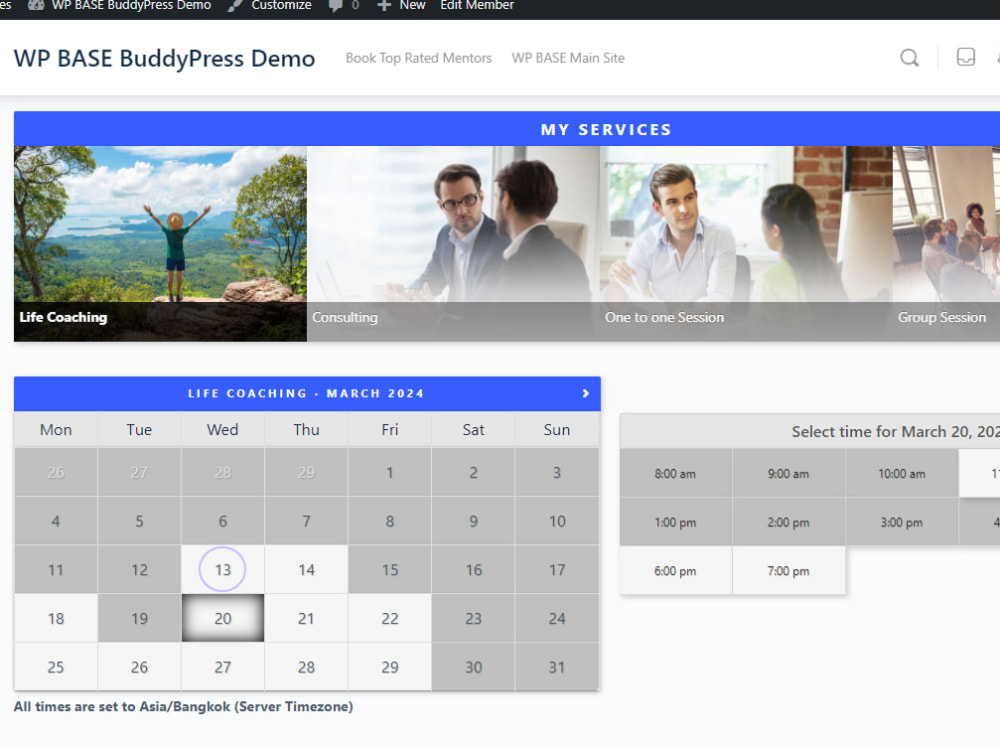Viewport: 1000px width, 750px height.
Task: Click the greyed March 19 cell
Action: (x=139, y=618)
